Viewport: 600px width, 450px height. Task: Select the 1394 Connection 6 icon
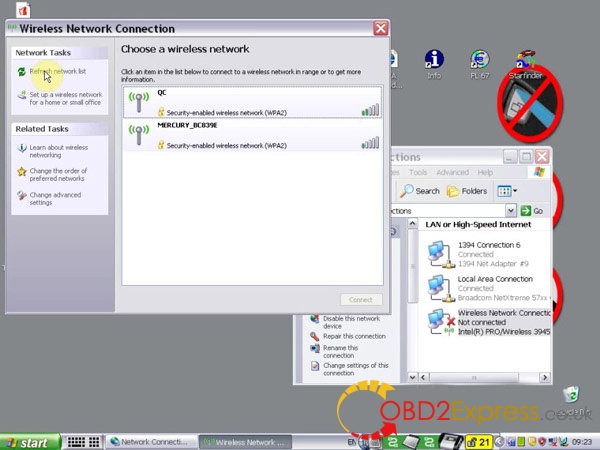438,251
